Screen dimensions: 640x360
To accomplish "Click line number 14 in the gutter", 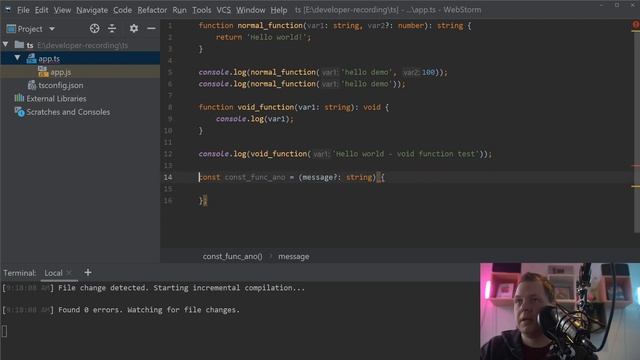I will click(168, 177).
